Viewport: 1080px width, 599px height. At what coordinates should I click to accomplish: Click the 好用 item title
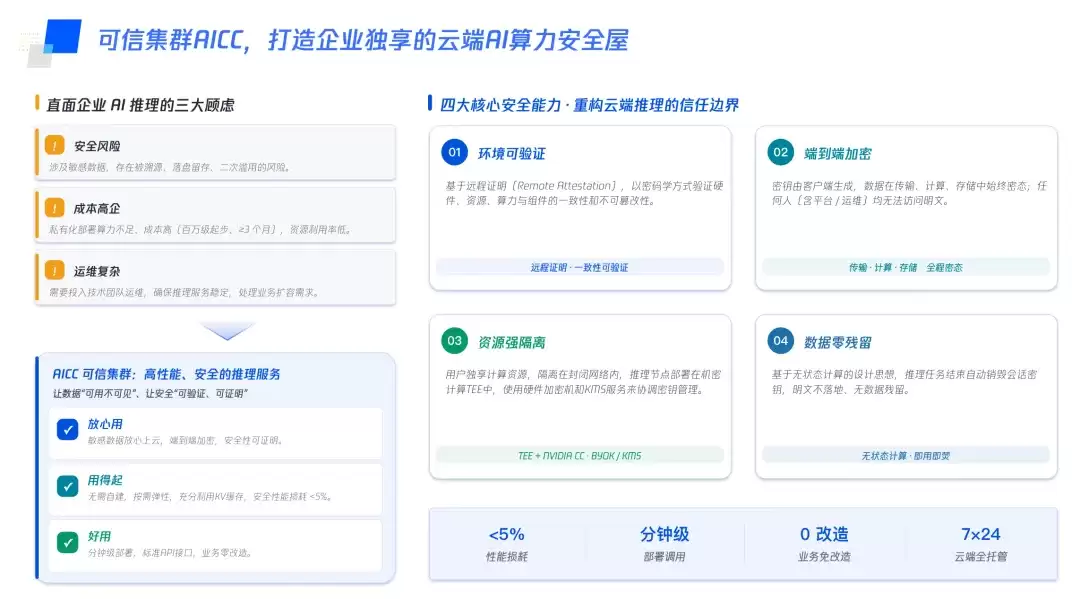click(99, 536)
